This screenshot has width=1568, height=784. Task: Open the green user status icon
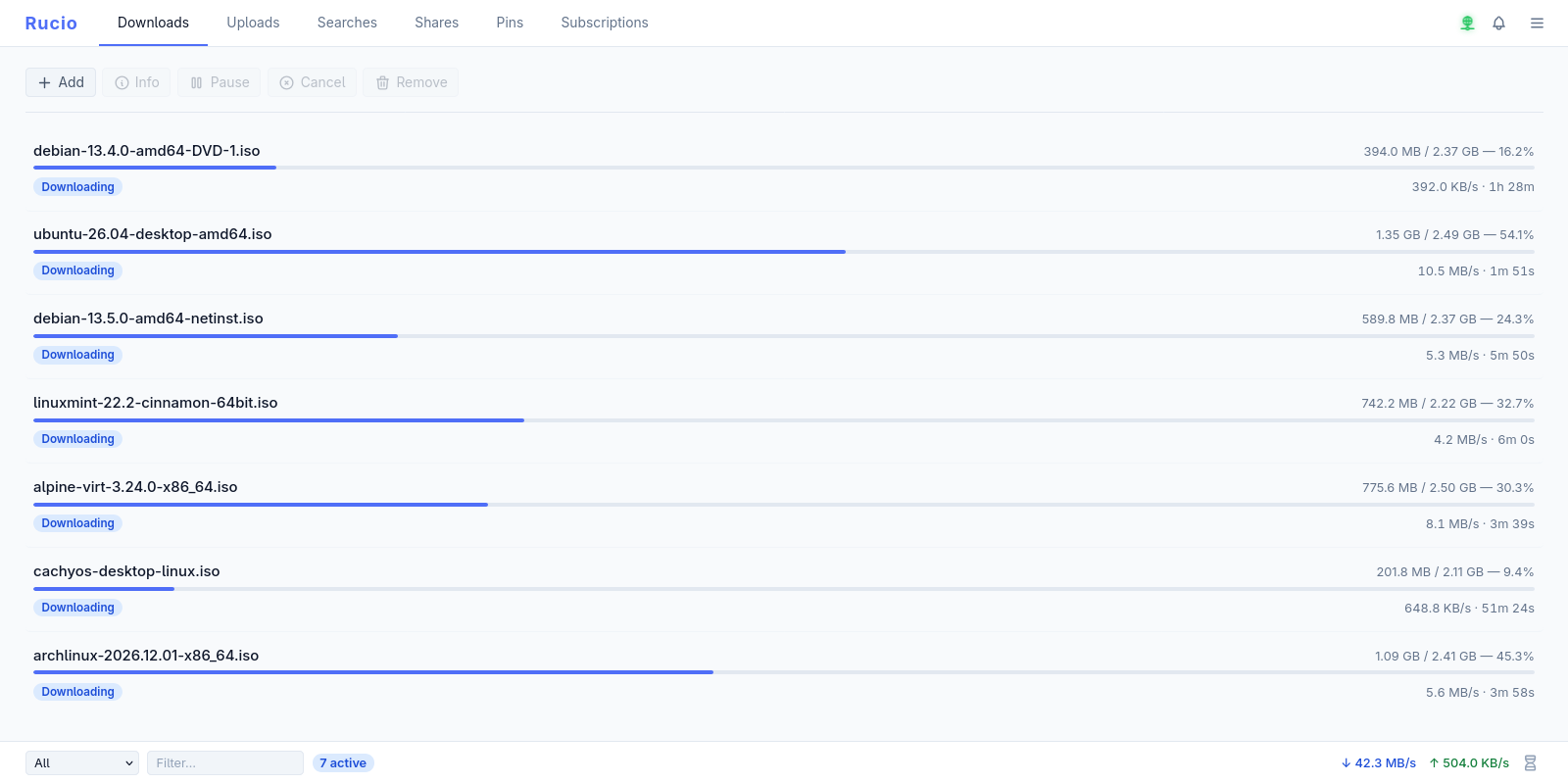(x=1467, y=23)
